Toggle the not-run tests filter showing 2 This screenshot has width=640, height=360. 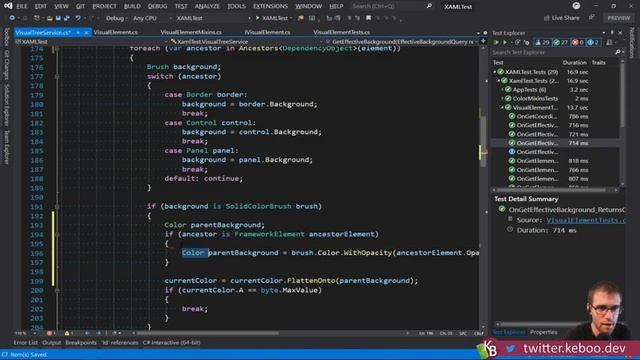(x=593, y=42)
